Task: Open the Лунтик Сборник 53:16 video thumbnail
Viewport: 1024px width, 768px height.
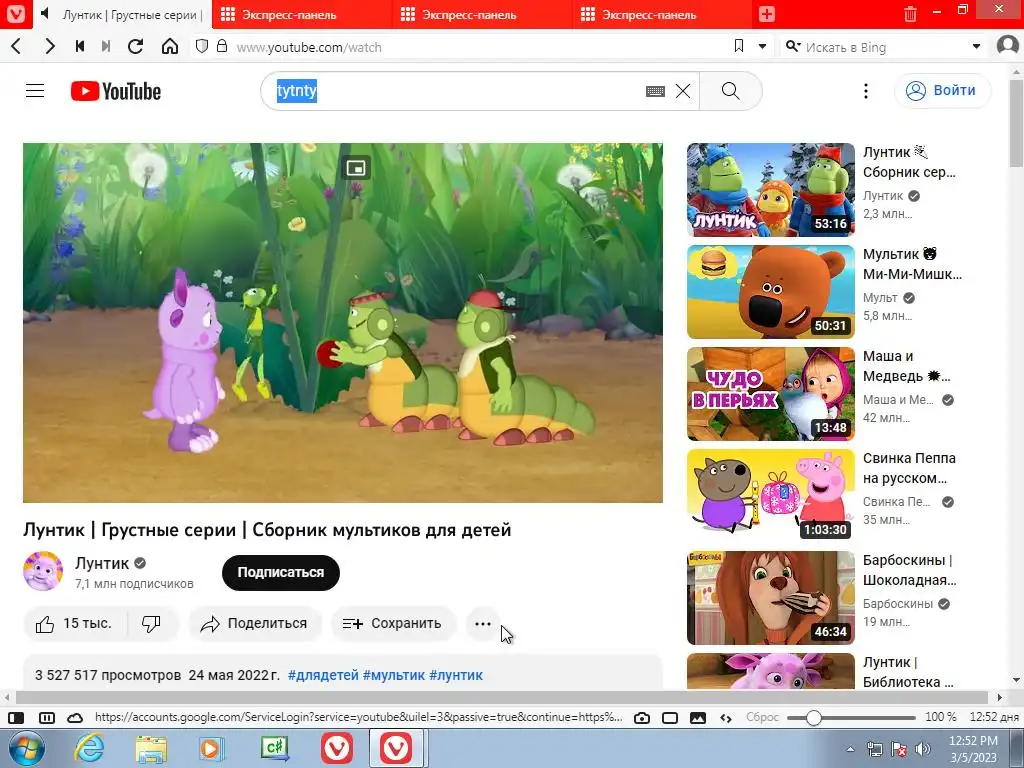Action: tap(771, 189)
